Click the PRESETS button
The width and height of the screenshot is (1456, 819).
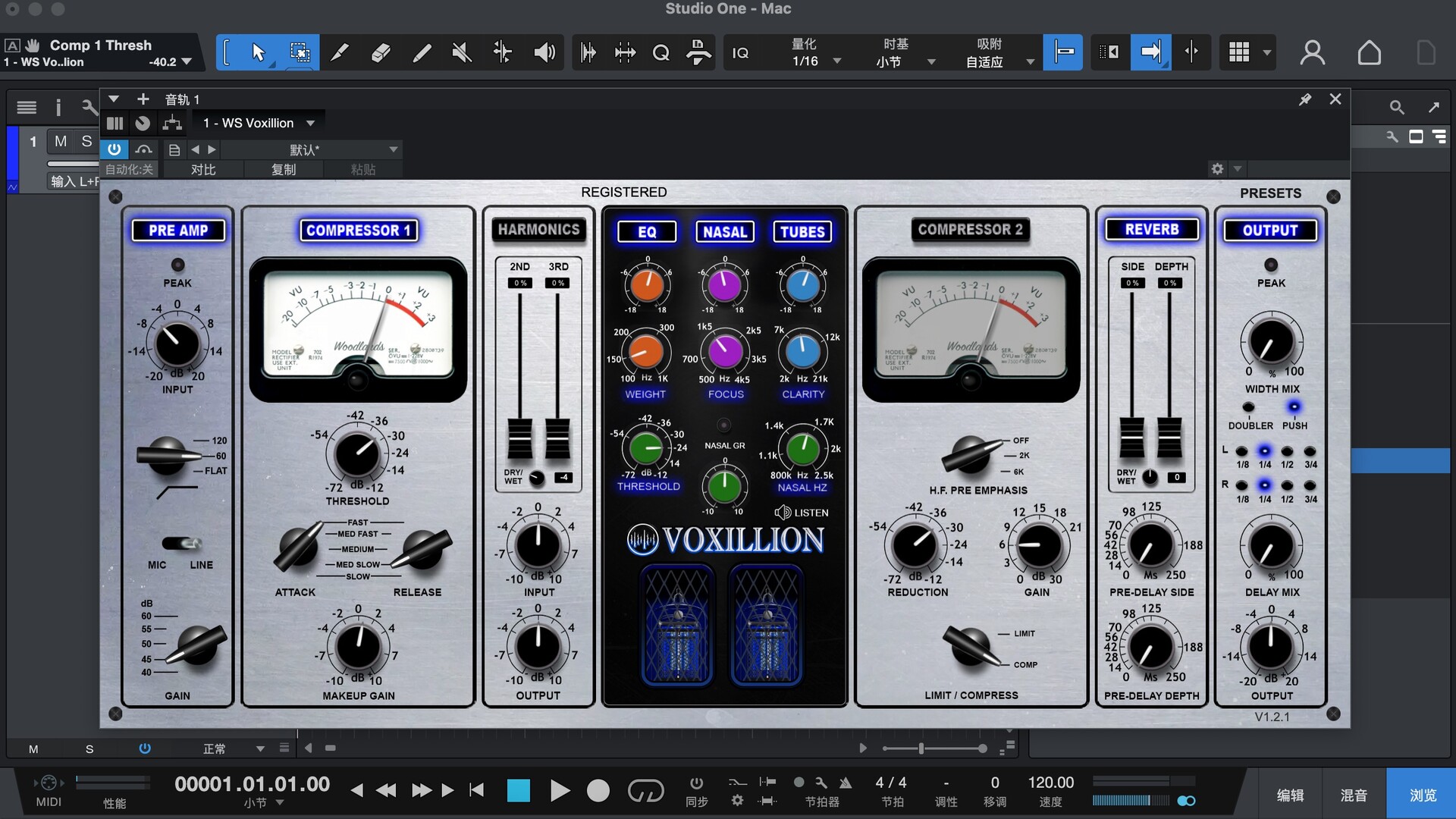[1270, 193]
